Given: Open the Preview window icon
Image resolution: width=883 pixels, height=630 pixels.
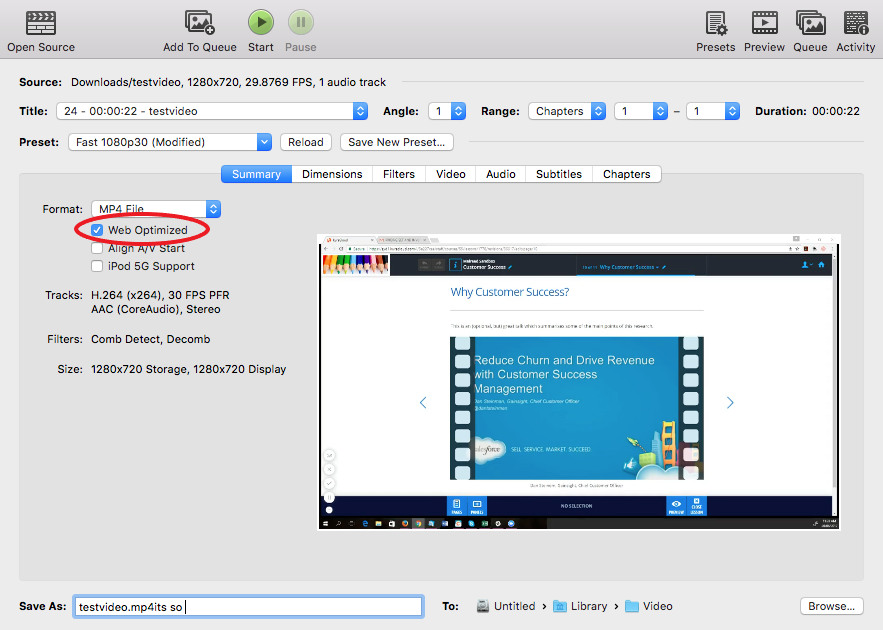Looking at the screenshot, I should (764, 23).
